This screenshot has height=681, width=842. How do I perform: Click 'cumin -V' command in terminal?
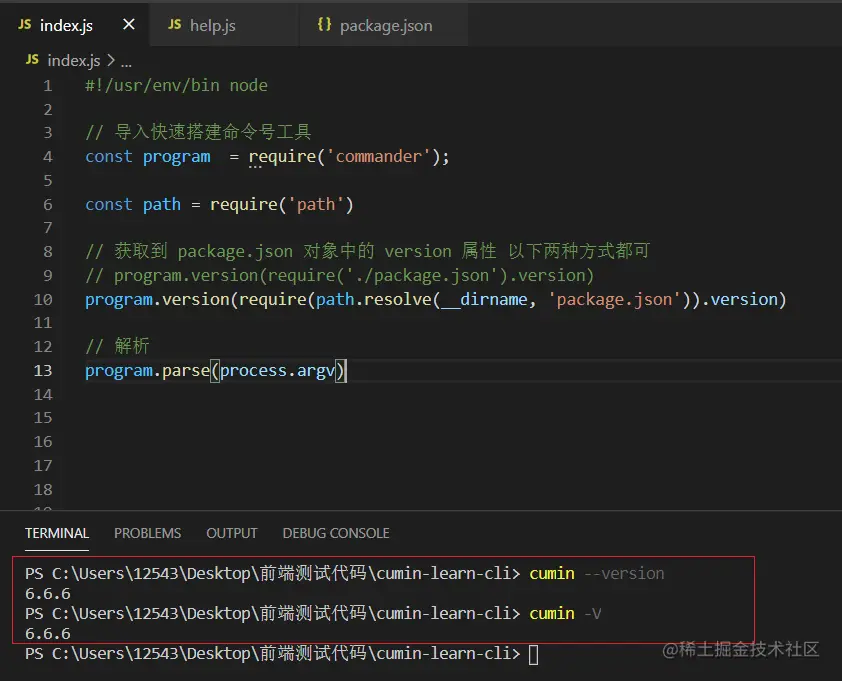[565, 613]
